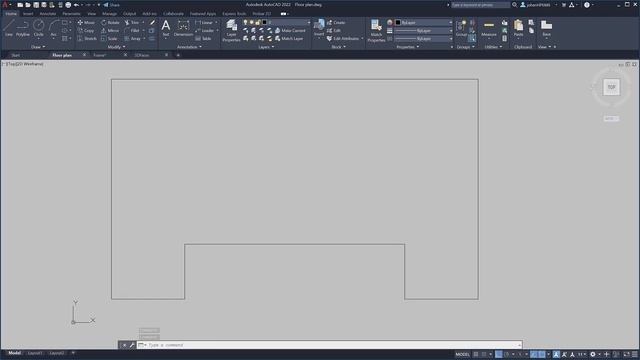This screenshot has height=360, width=640.
Task: Open the Insert block tool
Action: [x=319, y=28]
